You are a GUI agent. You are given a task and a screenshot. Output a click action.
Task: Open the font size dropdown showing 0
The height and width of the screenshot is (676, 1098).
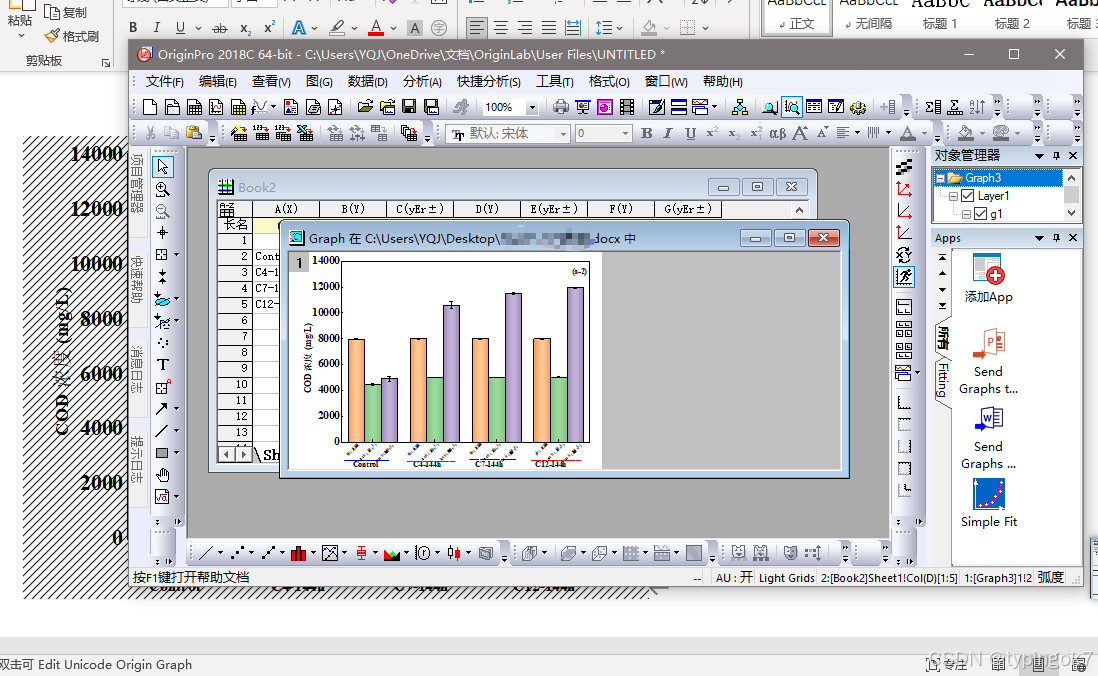pyautogui.click(x=625, y=133)
